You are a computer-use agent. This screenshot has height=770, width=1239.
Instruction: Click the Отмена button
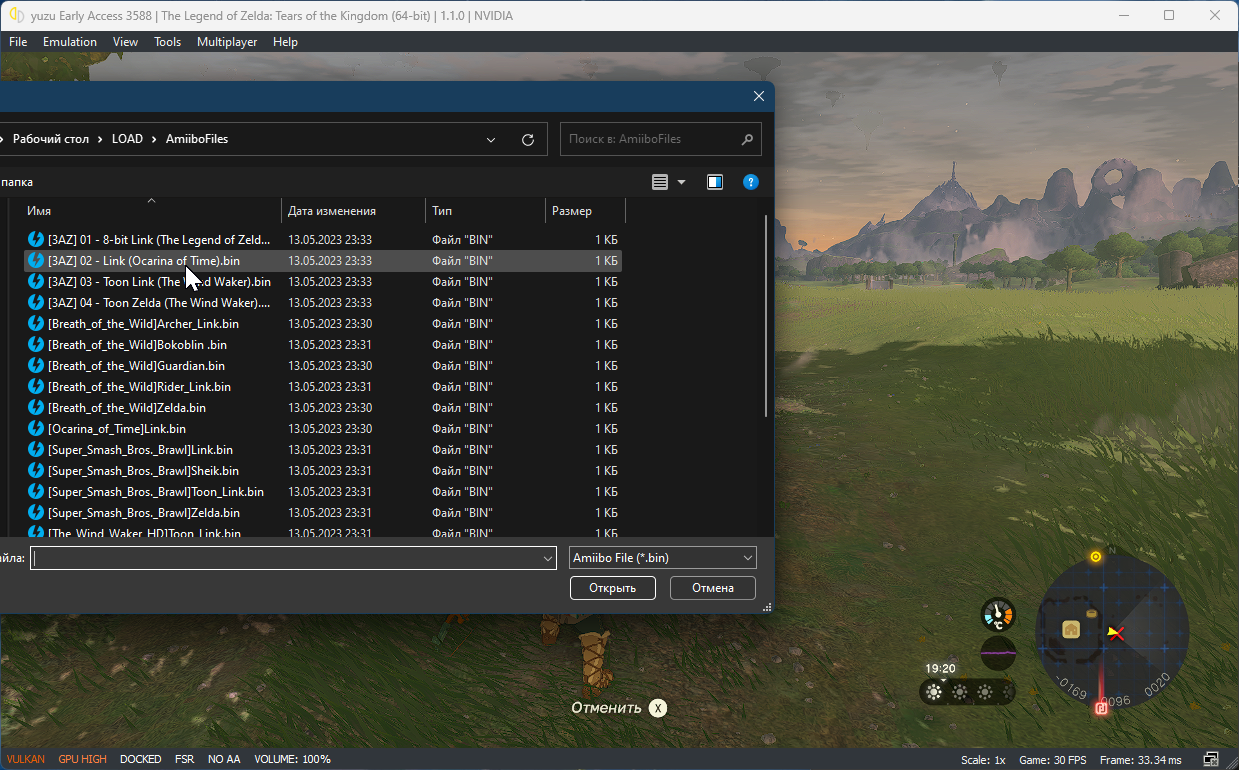tap(713, 588)
